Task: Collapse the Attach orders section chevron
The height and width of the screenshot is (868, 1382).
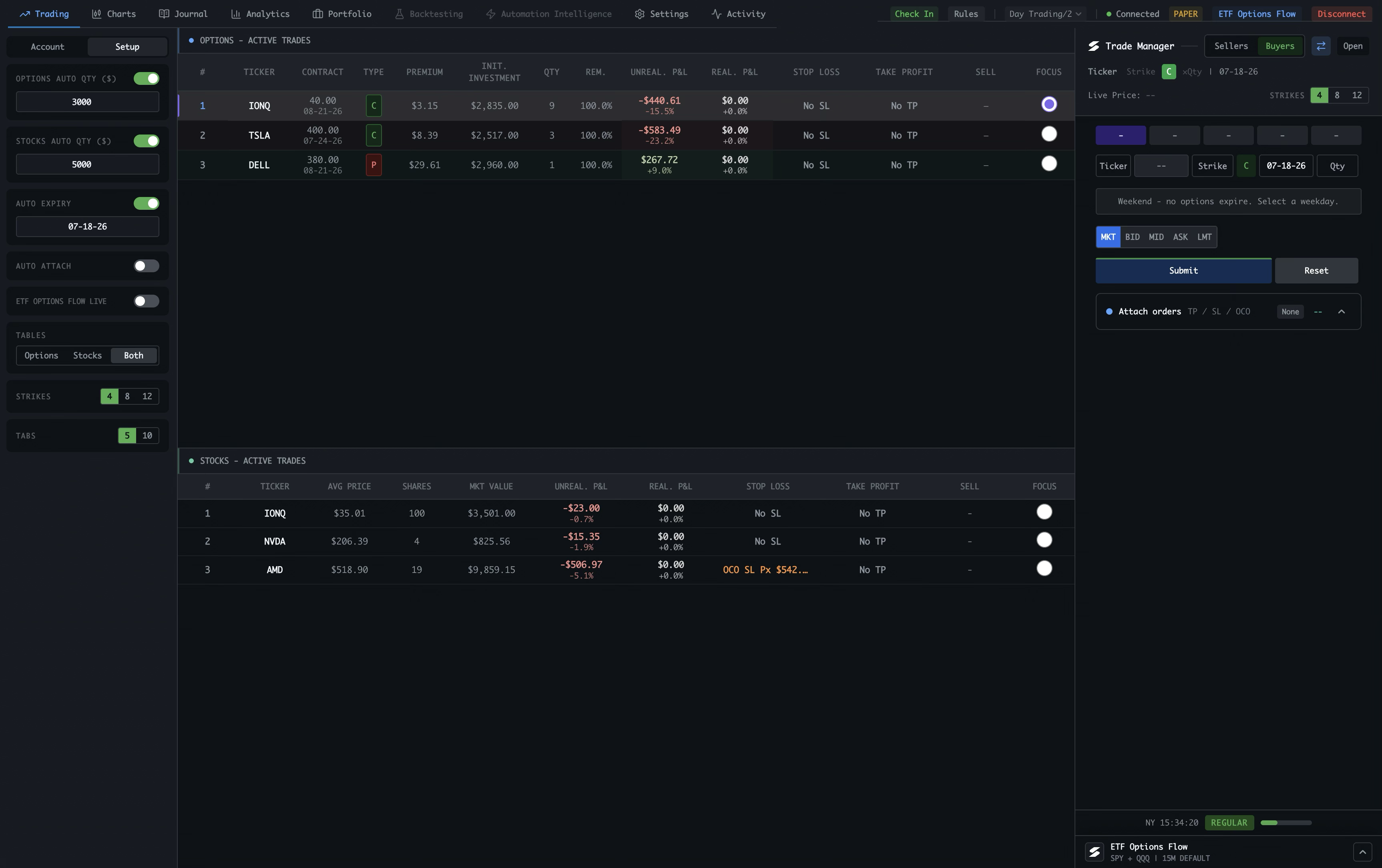Action: (x=1341, y=312)
